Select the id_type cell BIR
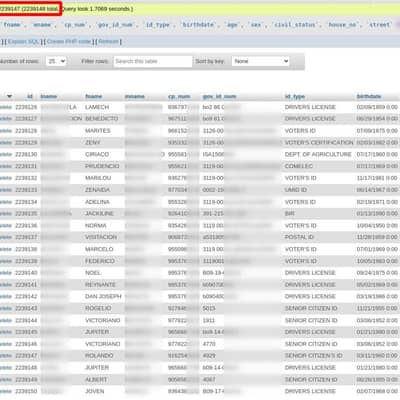Screen dimensions: 400x400 pos(290,213)
